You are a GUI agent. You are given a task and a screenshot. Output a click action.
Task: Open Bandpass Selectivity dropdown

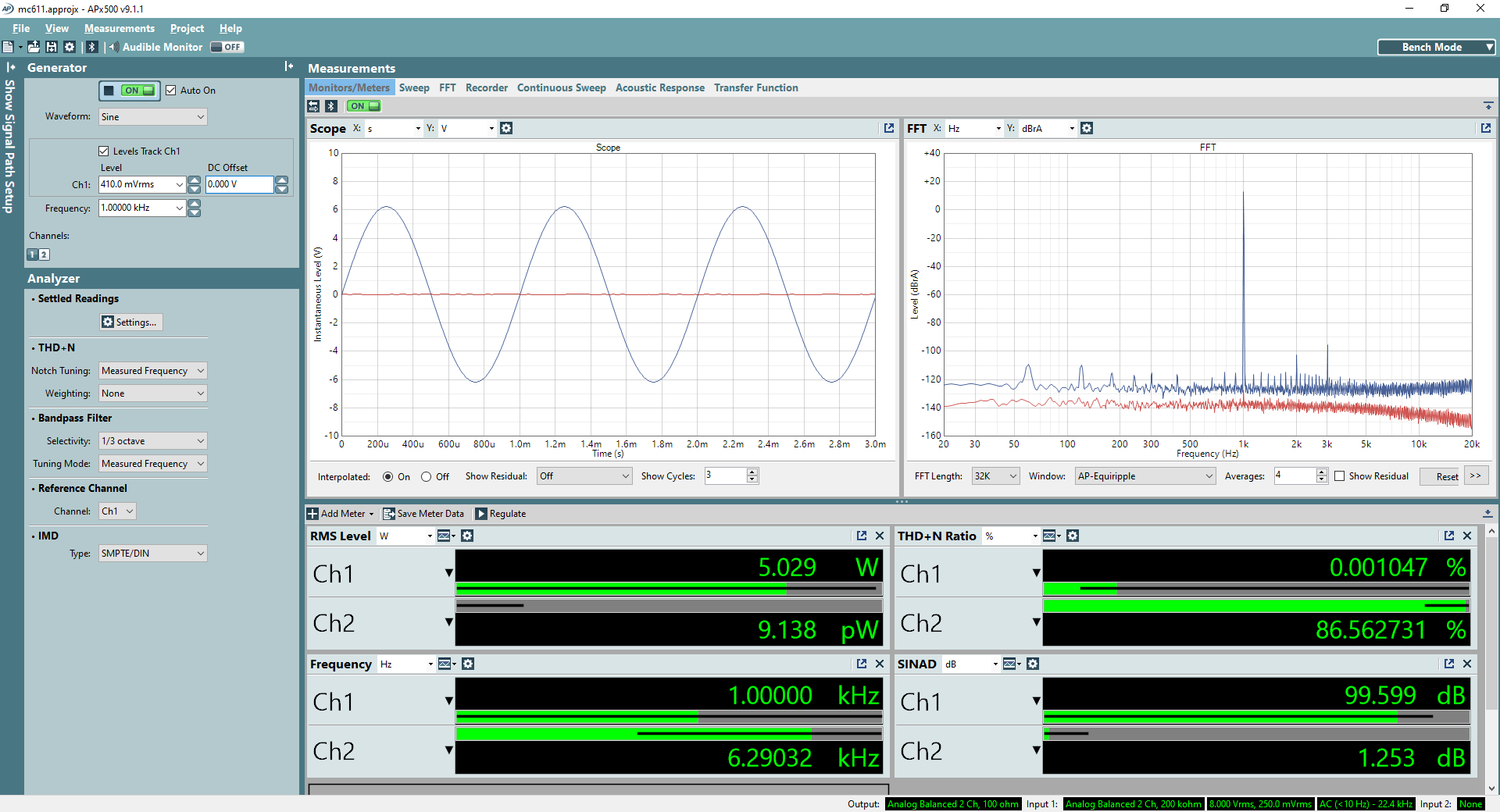pyautogui.click(x=153, y=441)
